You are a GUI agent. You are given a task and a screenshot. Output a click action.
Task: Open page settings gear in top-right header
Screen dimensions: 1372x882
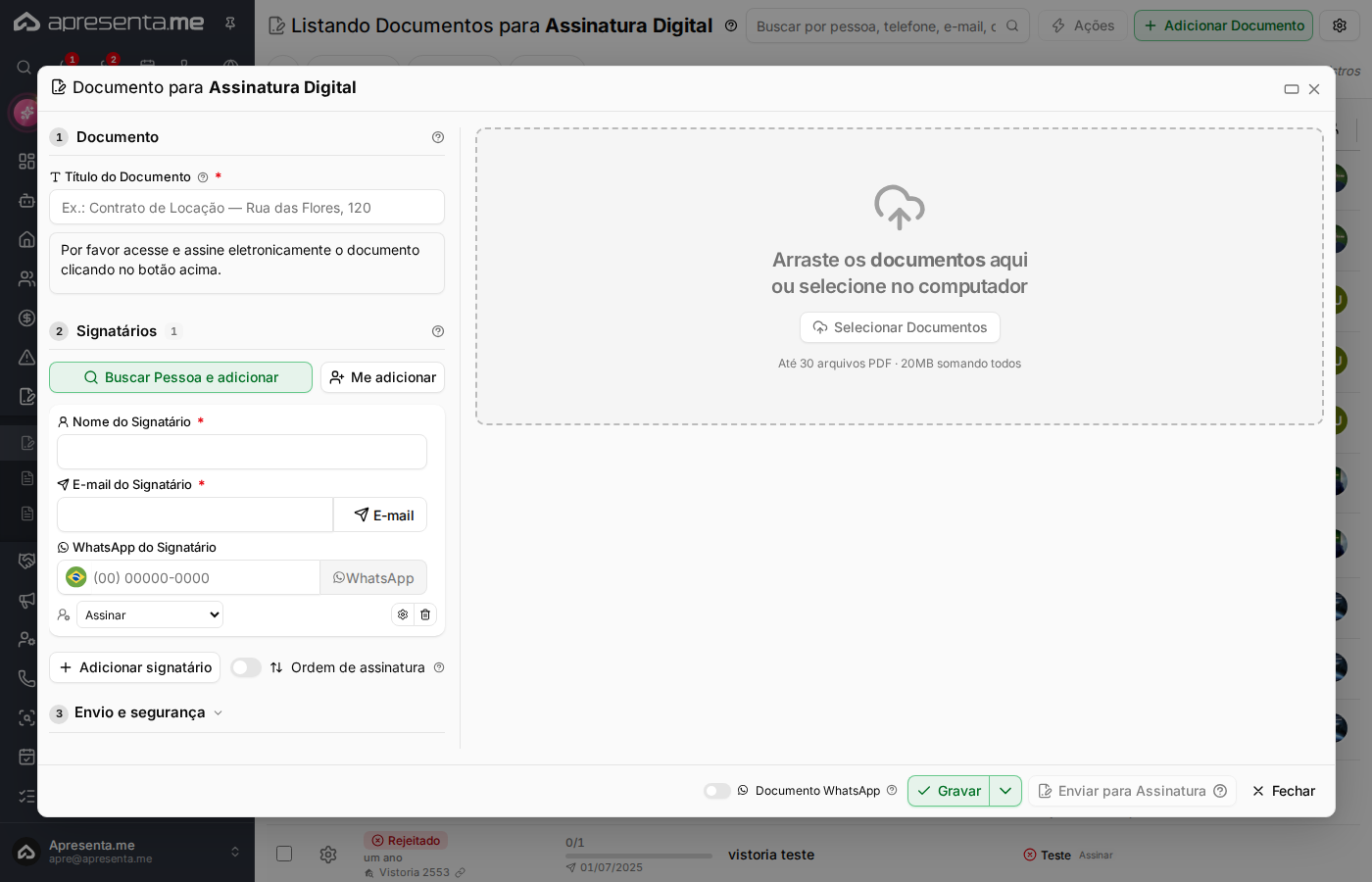[x=1340, y=25]
